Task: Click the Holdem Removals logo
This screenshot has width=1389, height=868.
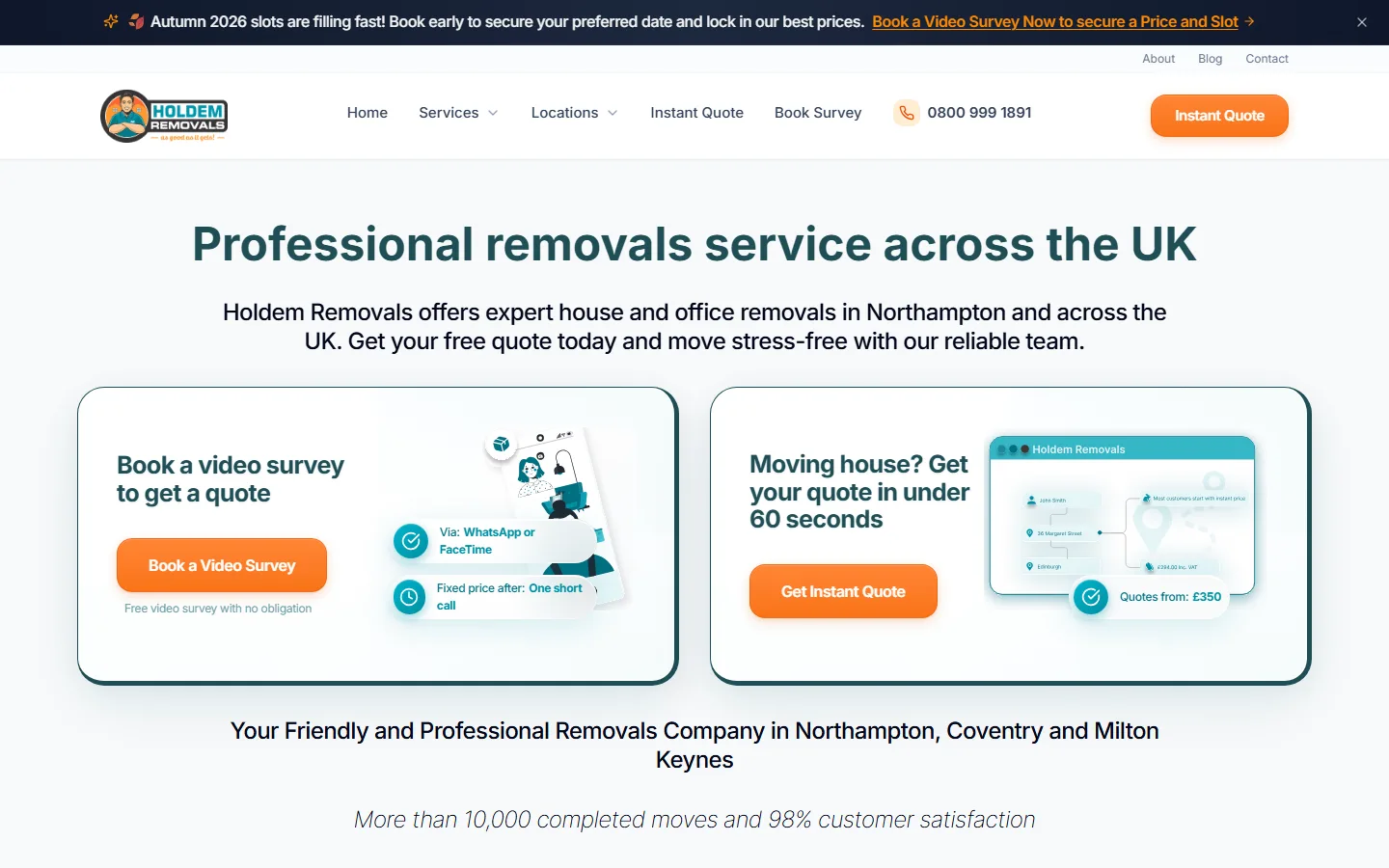Action: tap(164, 116)
